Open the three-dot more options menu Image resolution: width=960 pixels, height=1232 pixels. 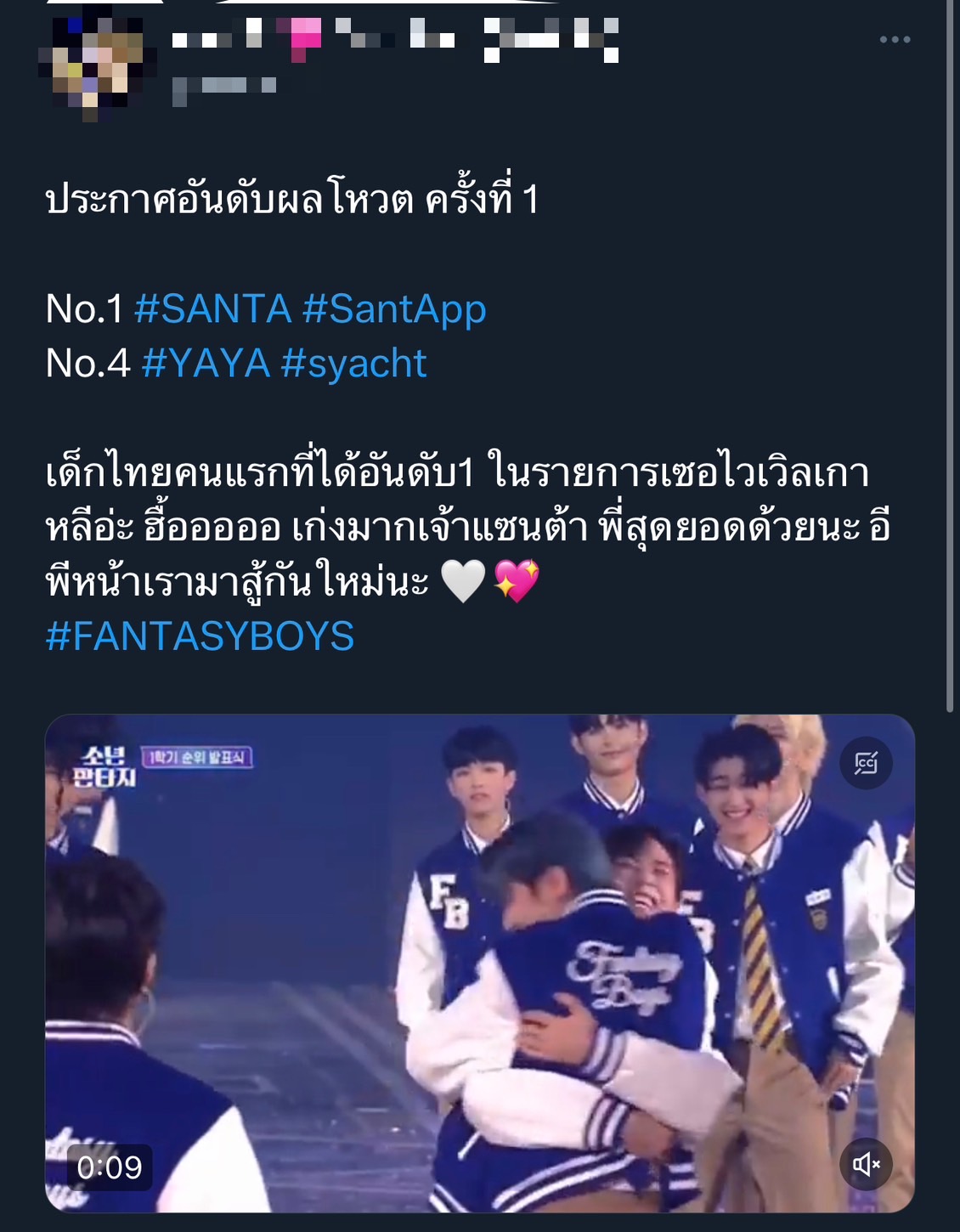[x=895, y=40]
